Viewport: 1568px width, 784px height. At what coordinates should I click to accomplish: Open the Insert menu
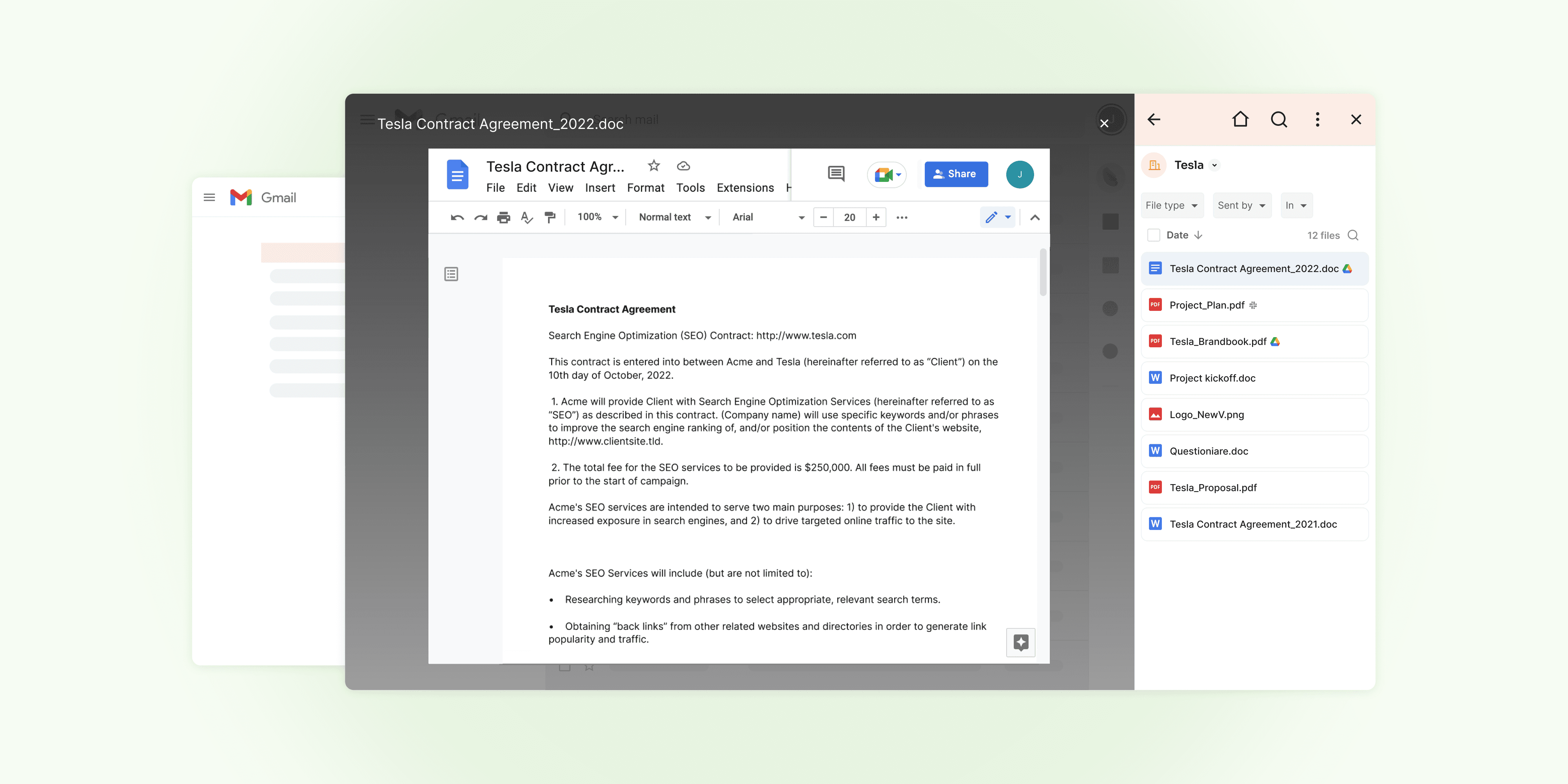600,188
